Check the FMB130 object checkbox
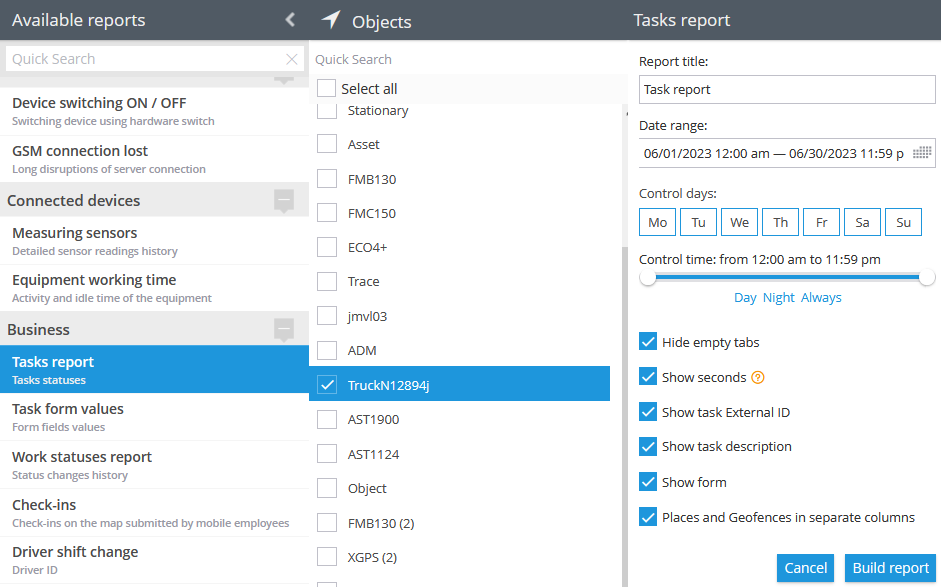 (326, 179)
